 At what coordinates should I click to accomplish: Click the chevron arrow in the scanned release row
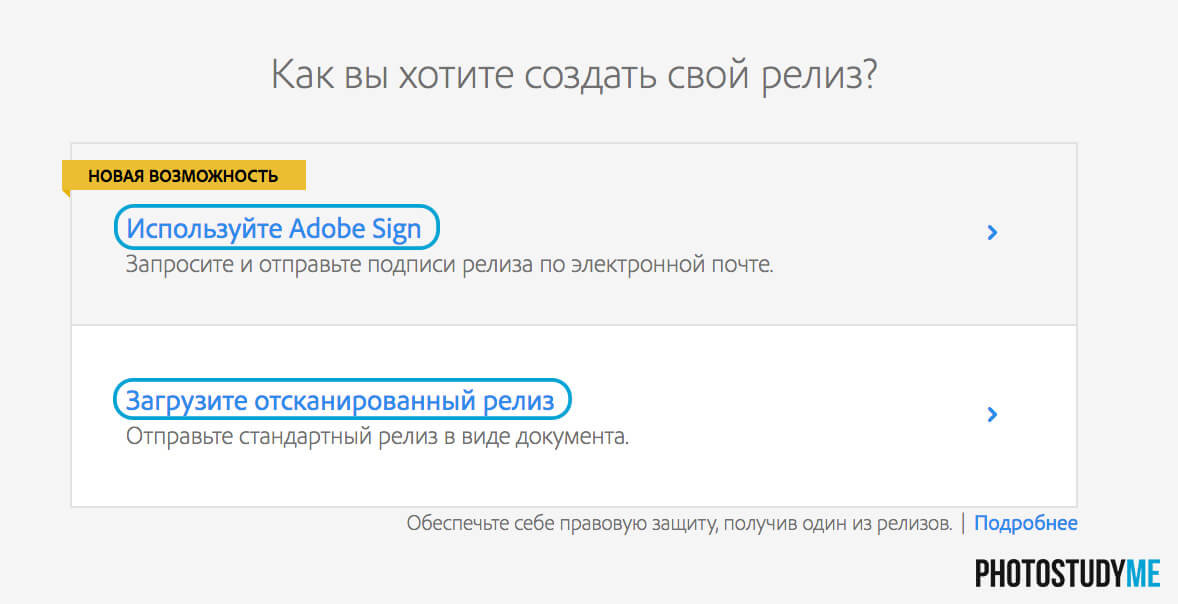(992, 414)
